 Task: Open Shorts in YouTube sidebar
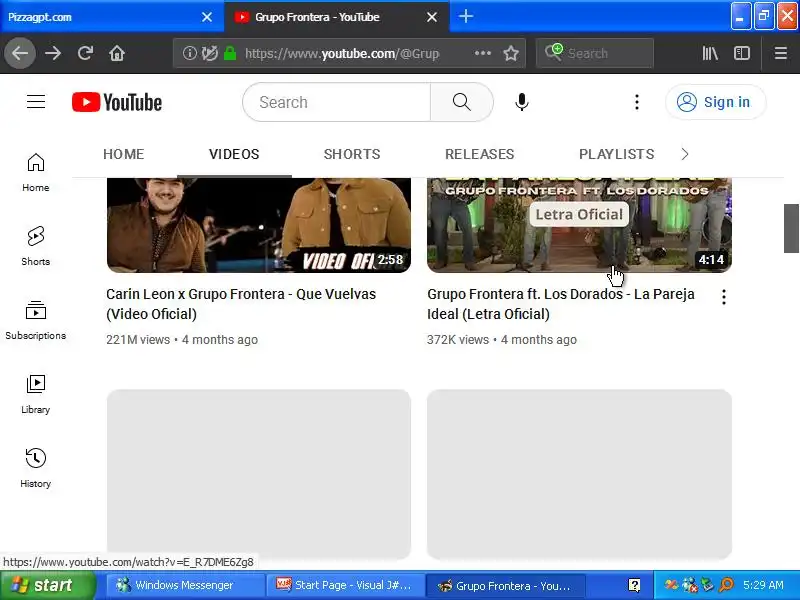36,246
